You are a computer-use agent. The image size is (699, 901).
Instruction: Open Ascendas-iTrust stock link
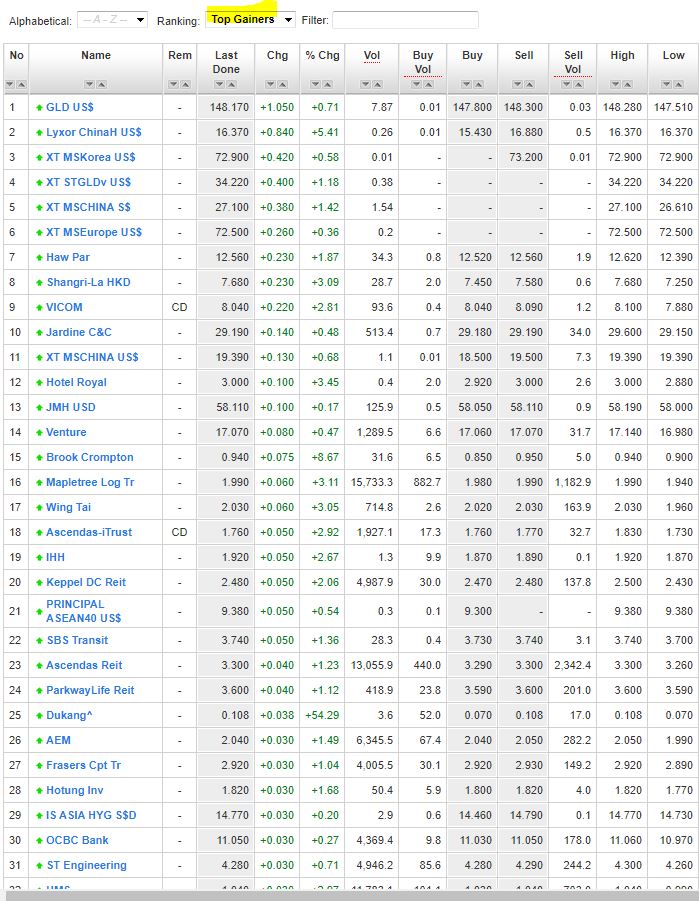coord(89,532)
